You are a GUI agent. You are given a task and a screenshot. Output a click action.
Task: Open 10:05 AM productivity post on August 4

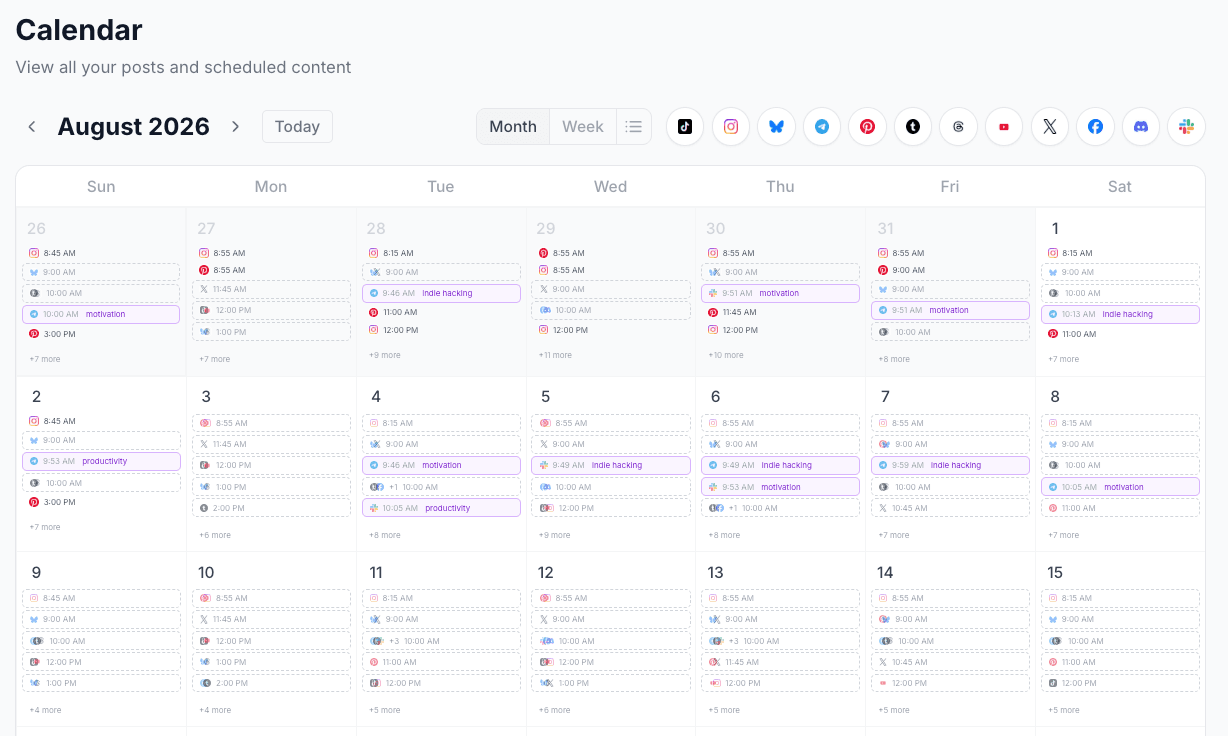(x=441, y=508)
